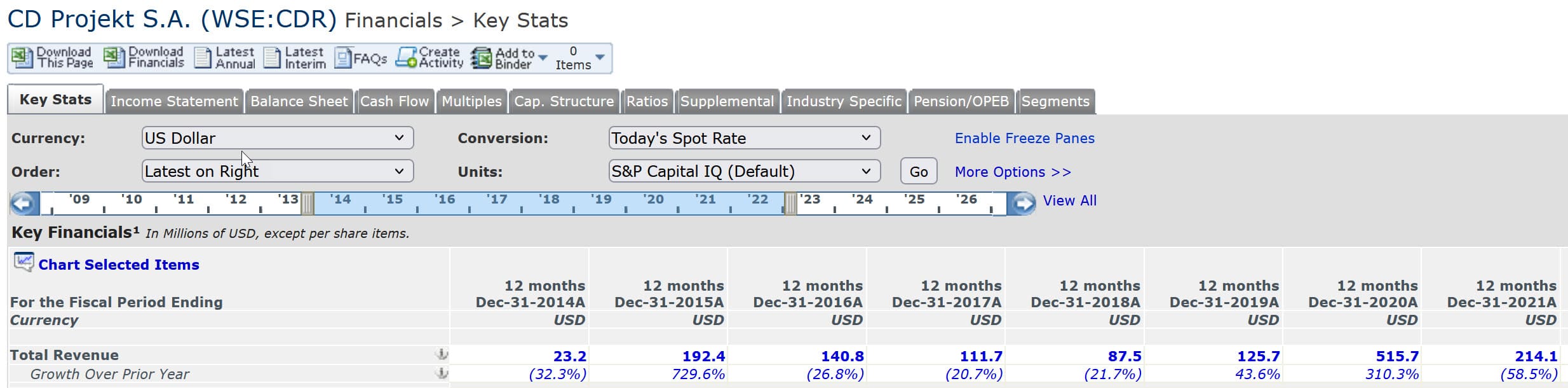Open the Latest Interim document icon
The image size is (1568, 388).
coord(272,58)
